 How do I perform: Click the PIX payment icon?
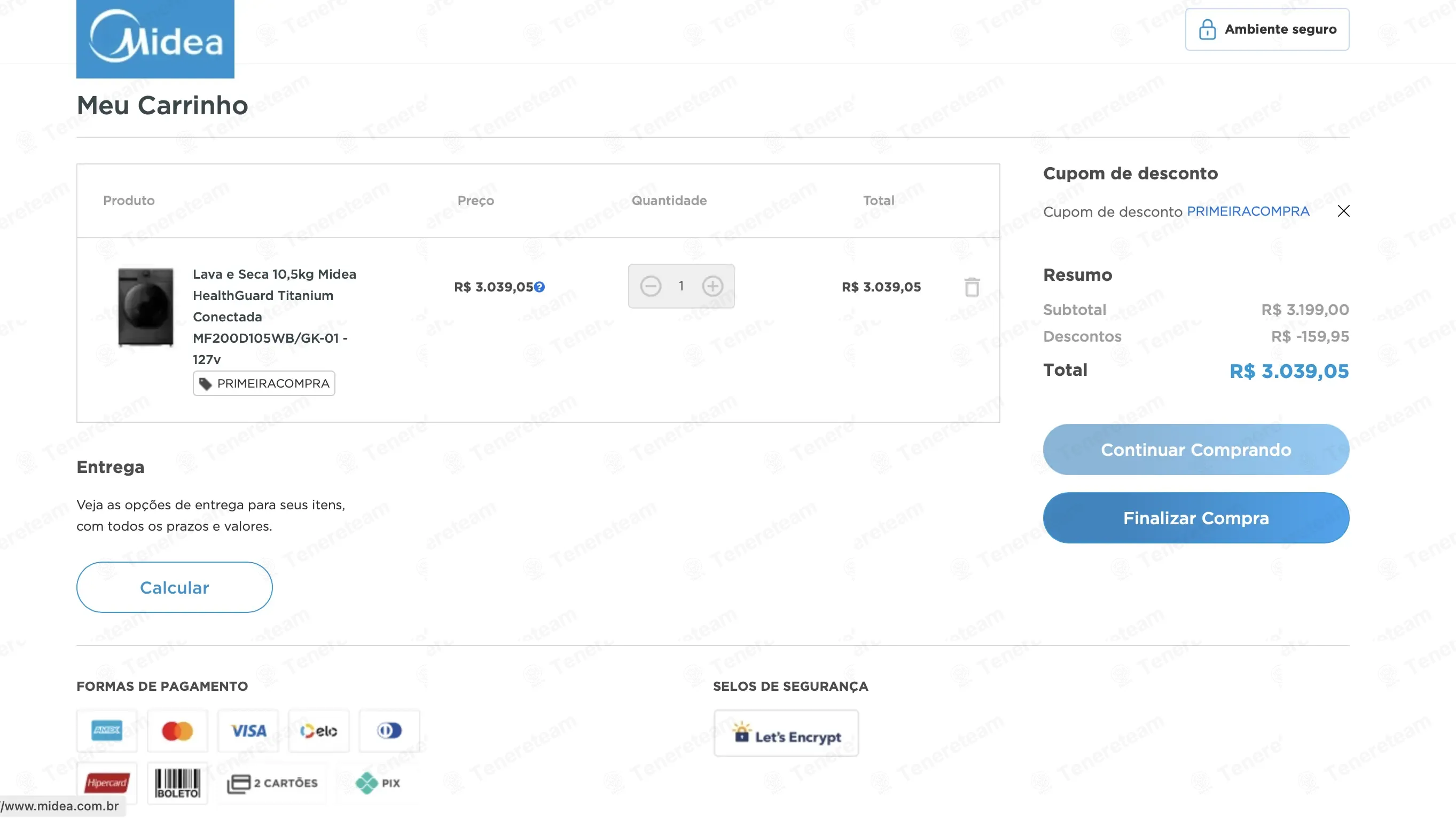pyautogui.click(x=378, y=783)
